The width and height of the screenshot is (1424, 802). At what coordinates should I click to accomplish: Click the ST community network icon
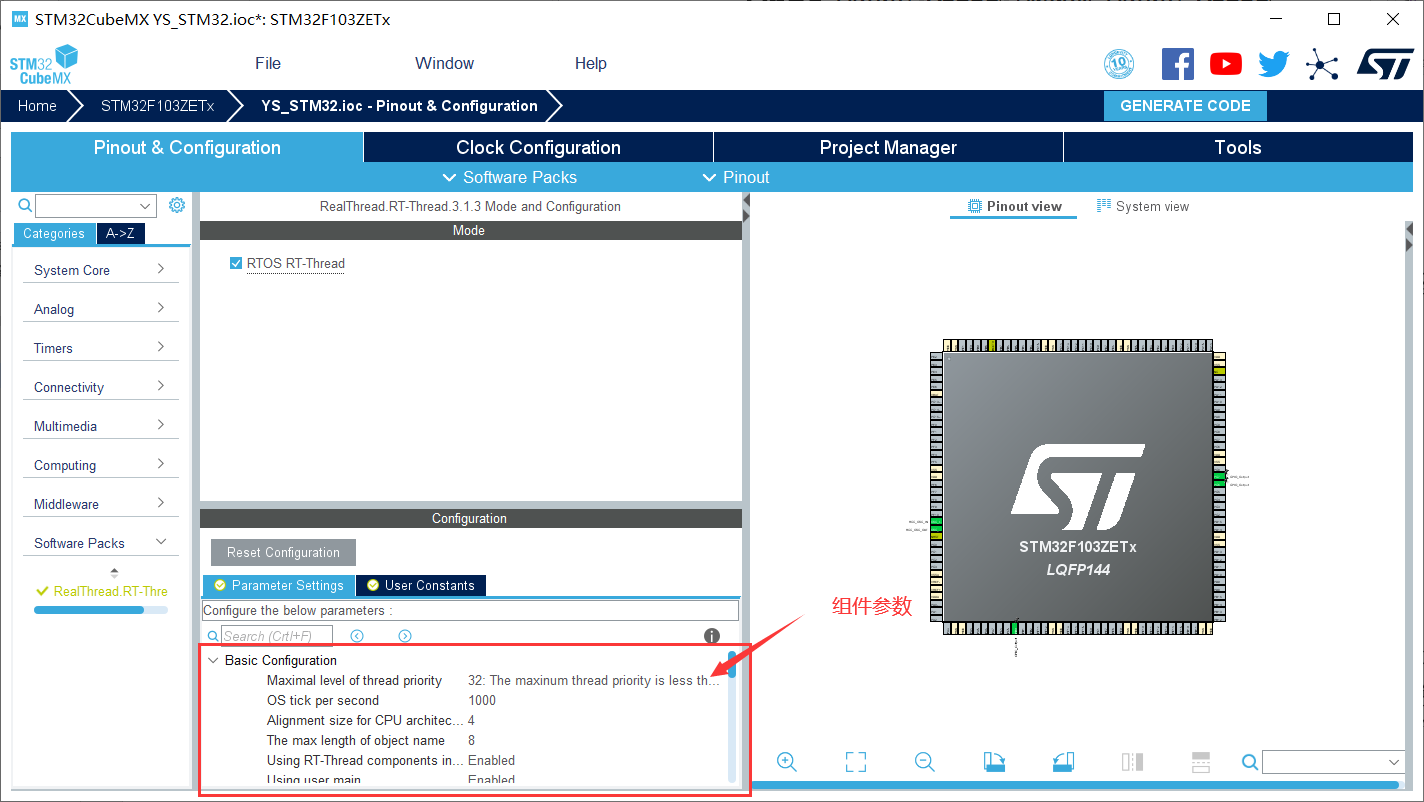pyautogui.click(x=1321, y=66)
